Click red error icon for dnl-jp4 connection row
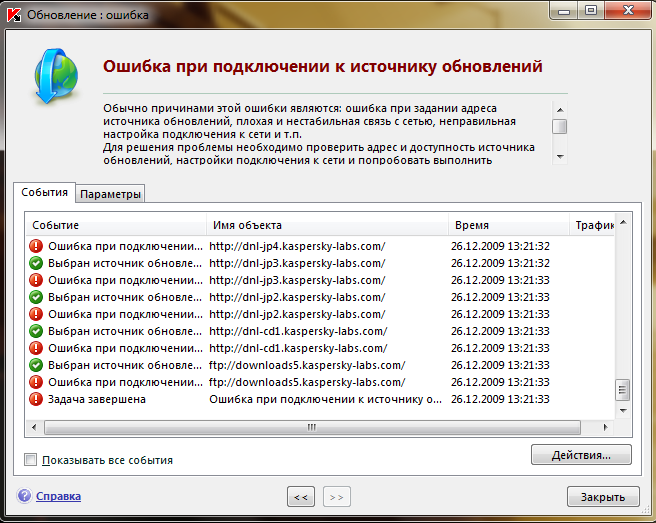656x523 pixels. [37, 246]
